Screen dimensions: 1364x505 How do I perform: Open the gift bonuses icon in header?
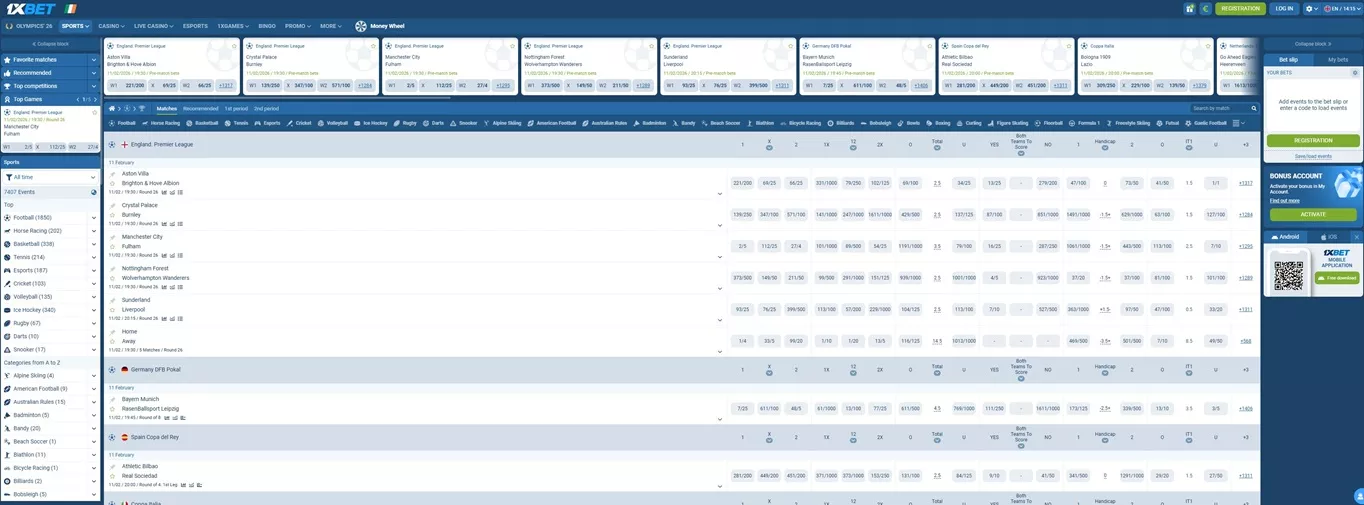[1189, 8]
